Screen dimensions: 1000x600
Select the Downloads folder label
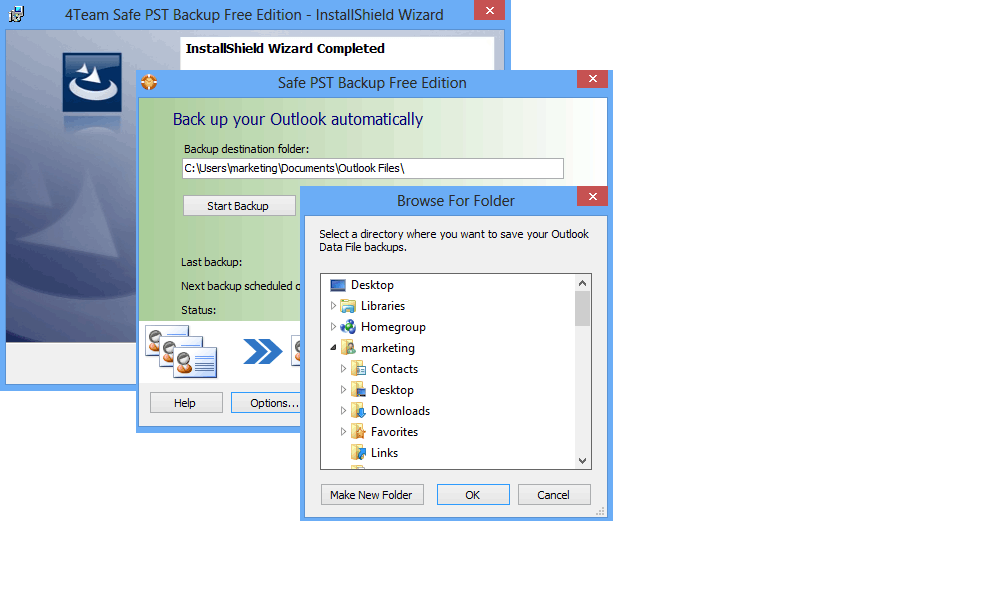tap(401, 411)
